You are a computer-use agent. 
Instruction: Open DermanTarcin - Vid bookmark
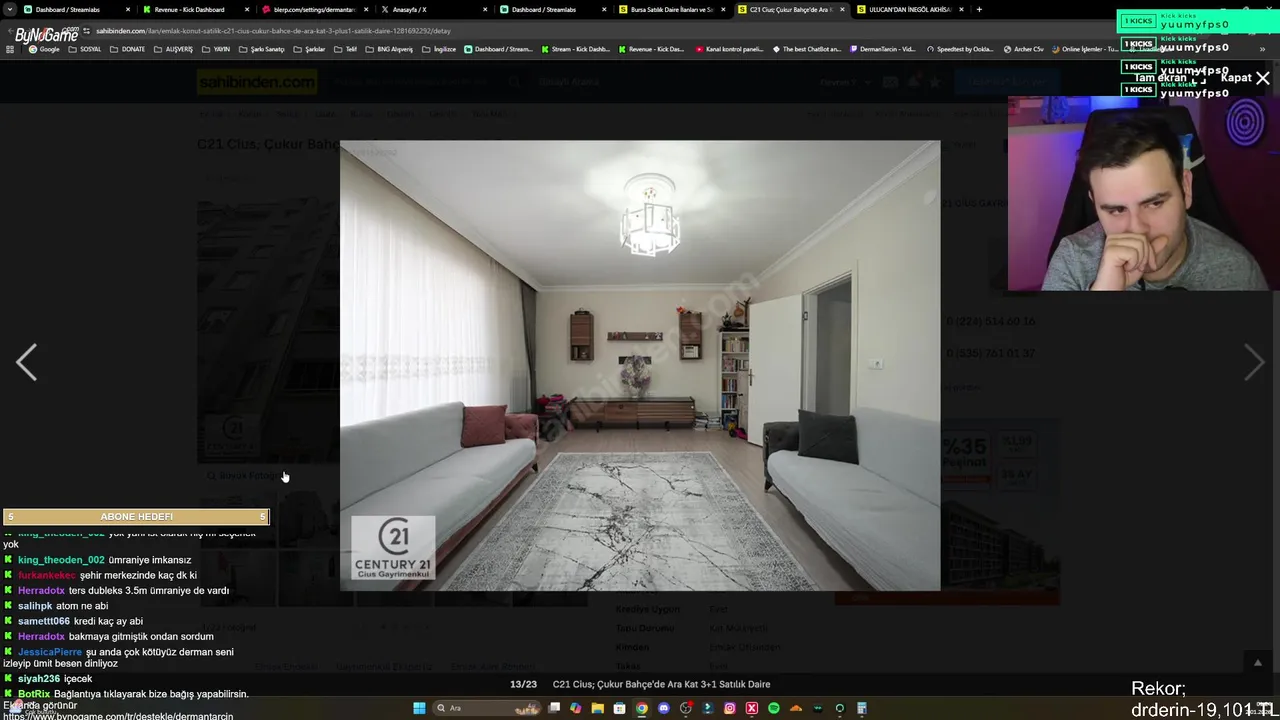[882, 49]
